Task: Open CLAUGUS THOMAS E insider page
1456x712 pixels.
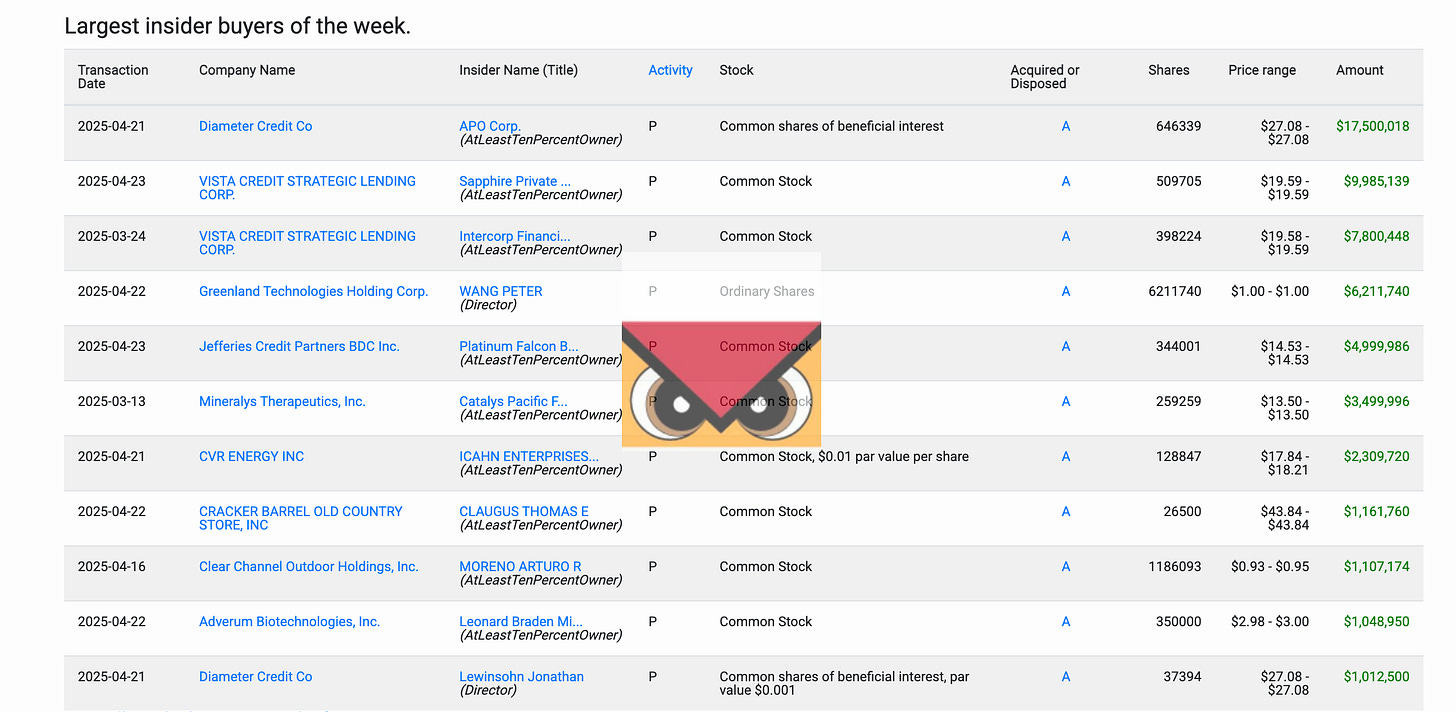Action: tap(524, 511)
